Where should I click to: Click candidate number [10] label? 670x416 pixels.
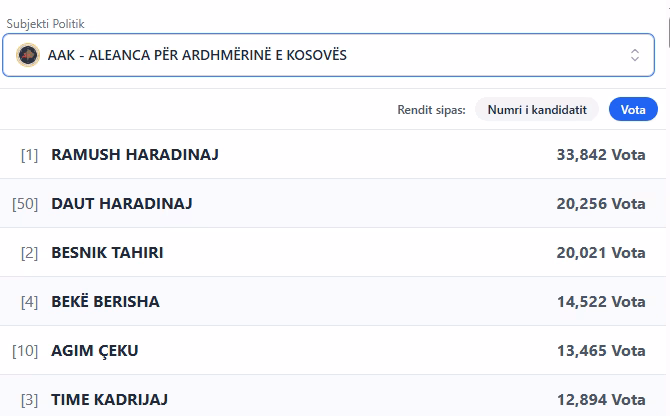(x=25, y=351)
